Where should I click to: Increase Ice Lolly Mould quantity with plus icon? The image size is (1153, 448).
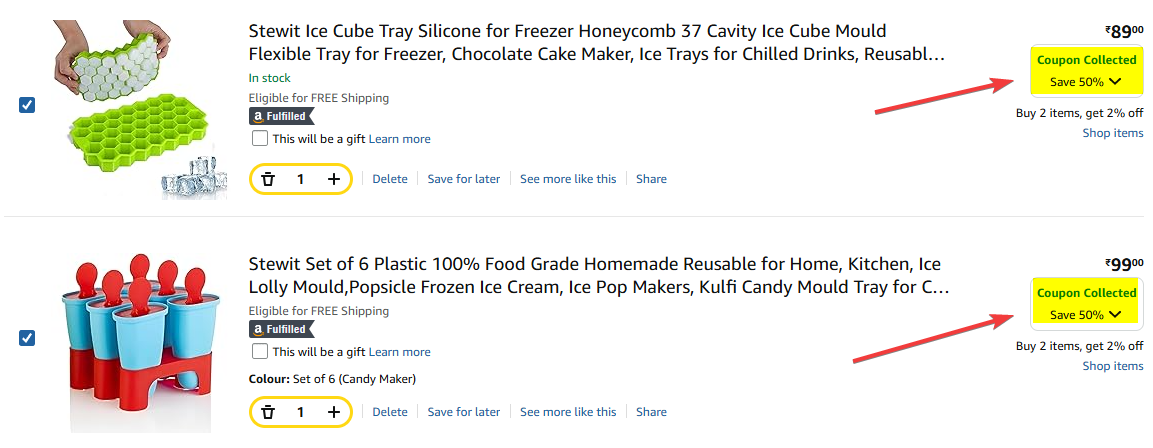click(x=334, y=412)
